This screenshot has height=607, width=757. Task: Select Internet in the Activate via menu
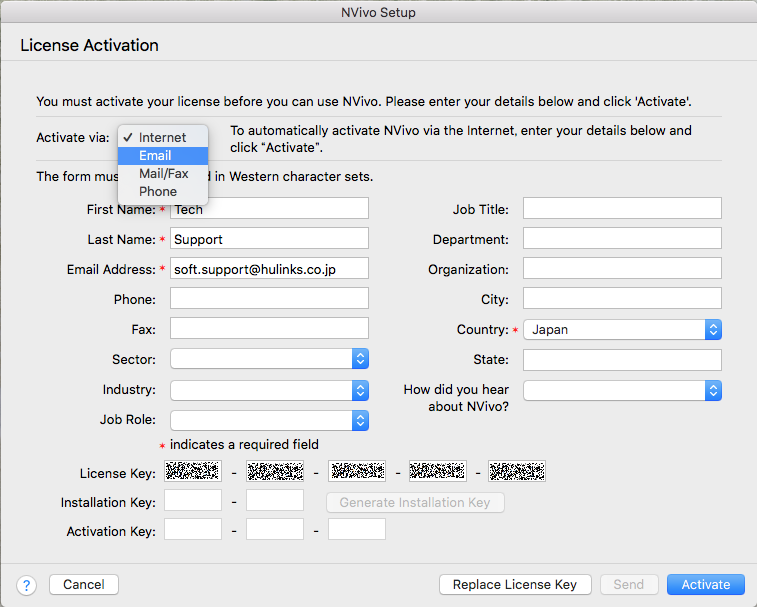tap(163, 138)
